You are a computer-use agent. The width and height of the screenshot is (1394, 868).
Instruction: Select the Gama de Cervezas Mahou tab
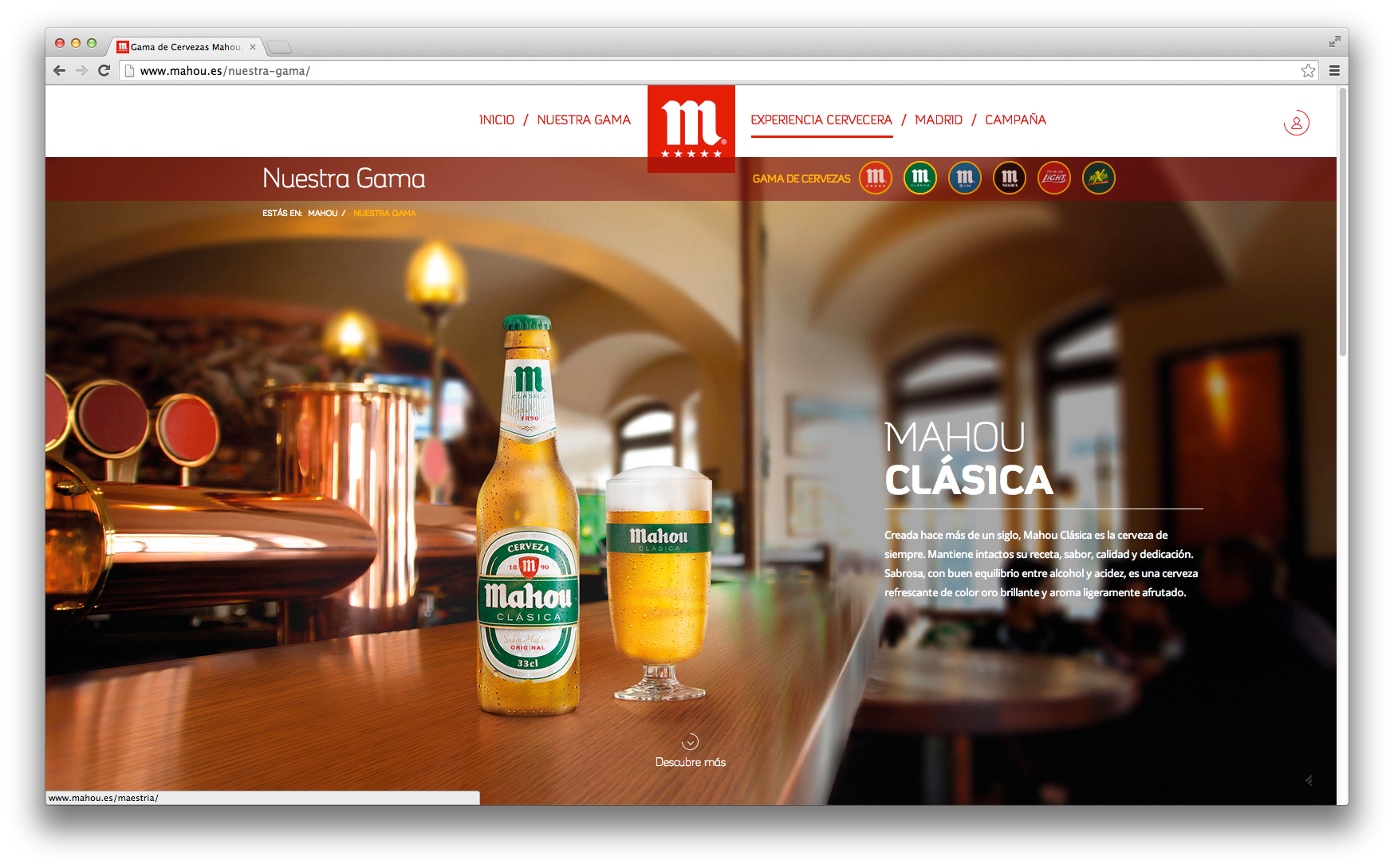pyautogui.click(x=187, y=47)
